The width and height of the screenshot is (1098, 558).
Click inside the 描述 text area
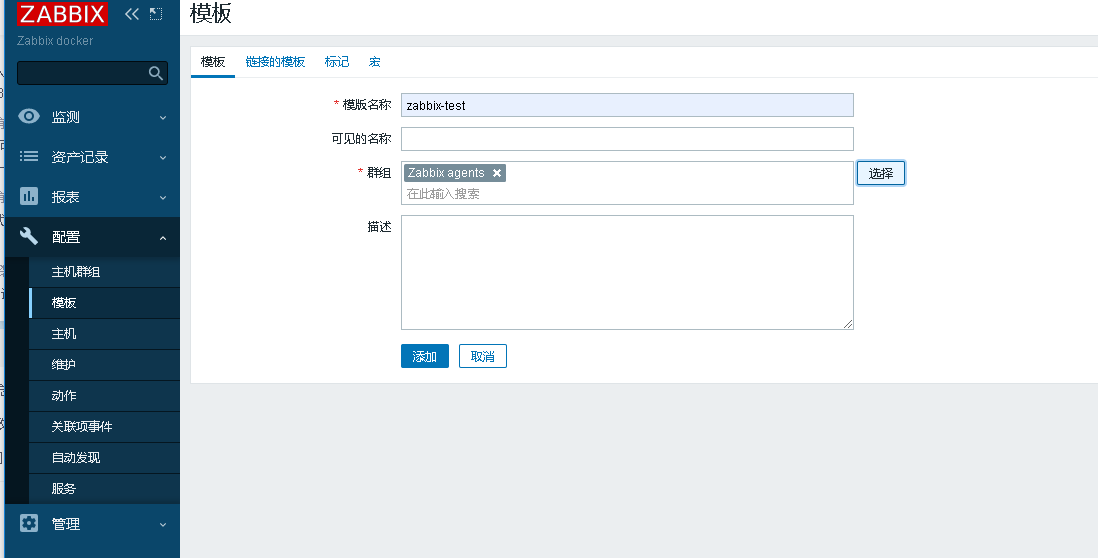pyautogui.click(x=627, y=272)
